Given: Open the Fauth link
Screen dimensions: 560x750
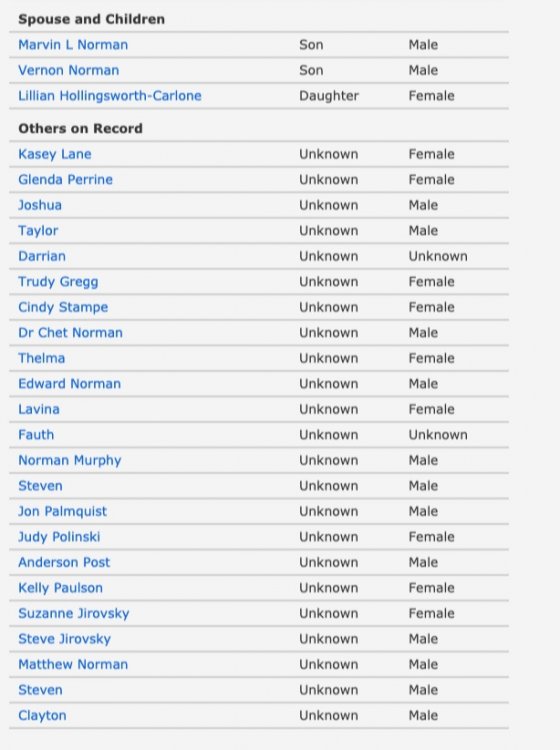Looking at the screenshot, I should tap(36, 435).
